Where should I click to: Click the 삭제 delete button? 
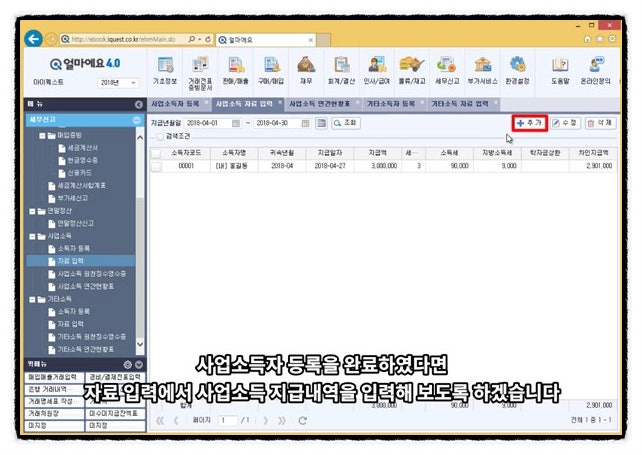(600, 123)
